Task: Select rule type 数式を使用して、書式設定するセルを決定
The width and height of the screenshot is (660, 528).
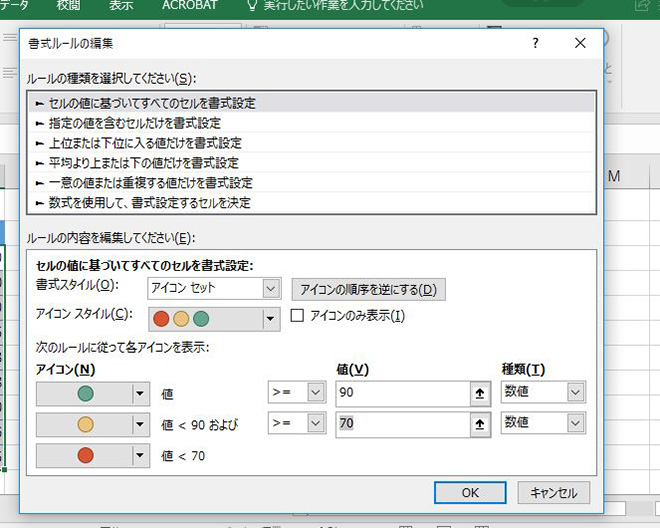Action: click(x=311, y=203)
